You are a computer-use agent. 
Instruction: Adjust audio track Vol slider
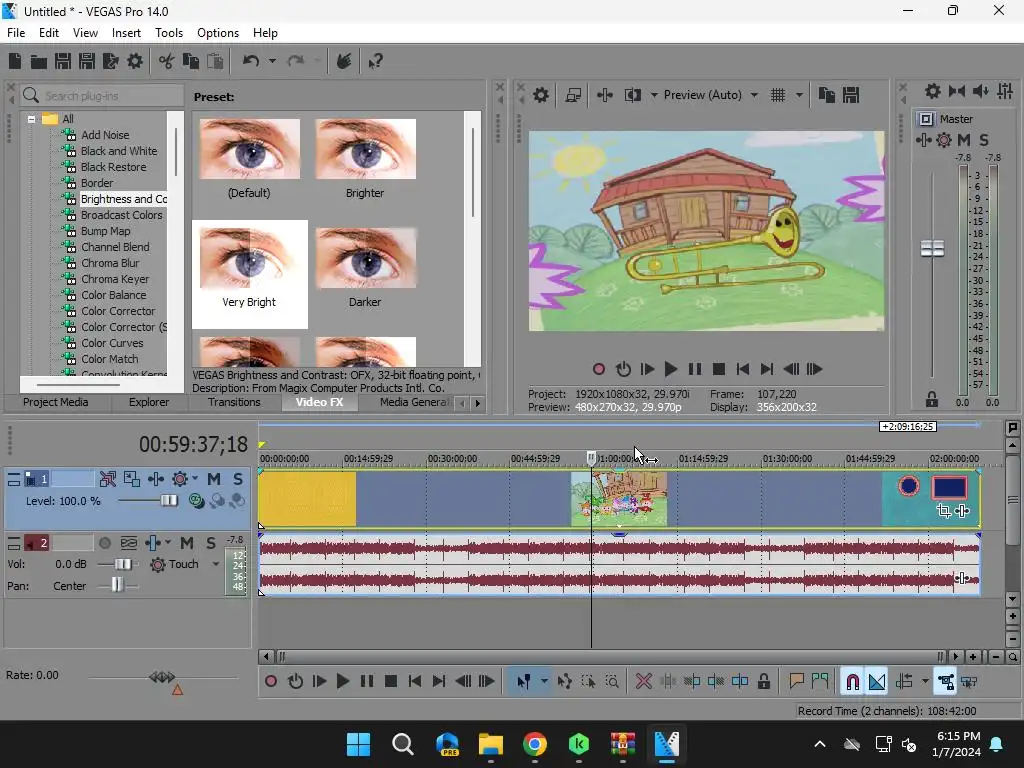[122, 564]
